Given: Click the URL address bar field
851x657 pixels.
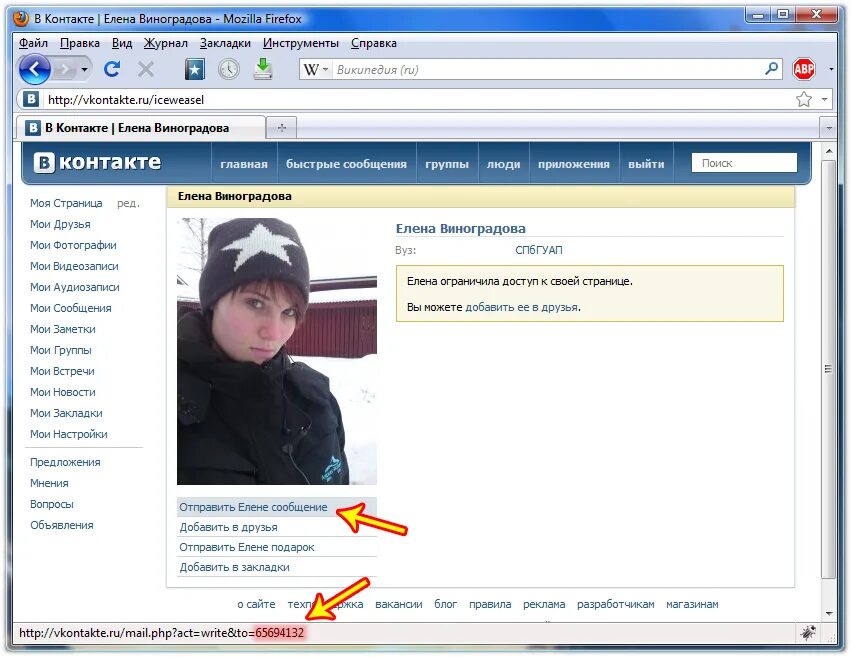Looking at the screenshot, I should point(418,100).
